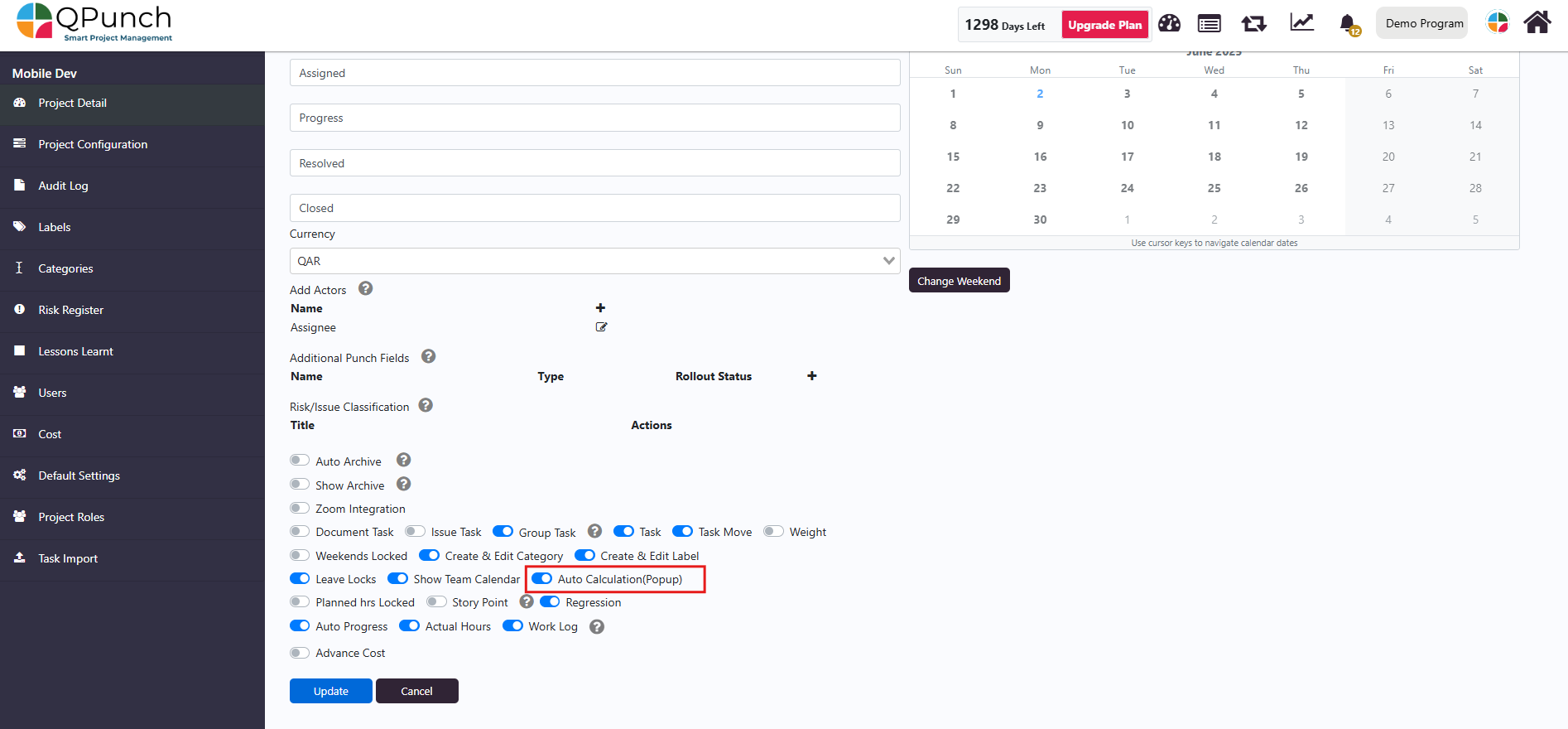
Task: Open Lessons Learnt in sidebar
Action: coord(132,351)
